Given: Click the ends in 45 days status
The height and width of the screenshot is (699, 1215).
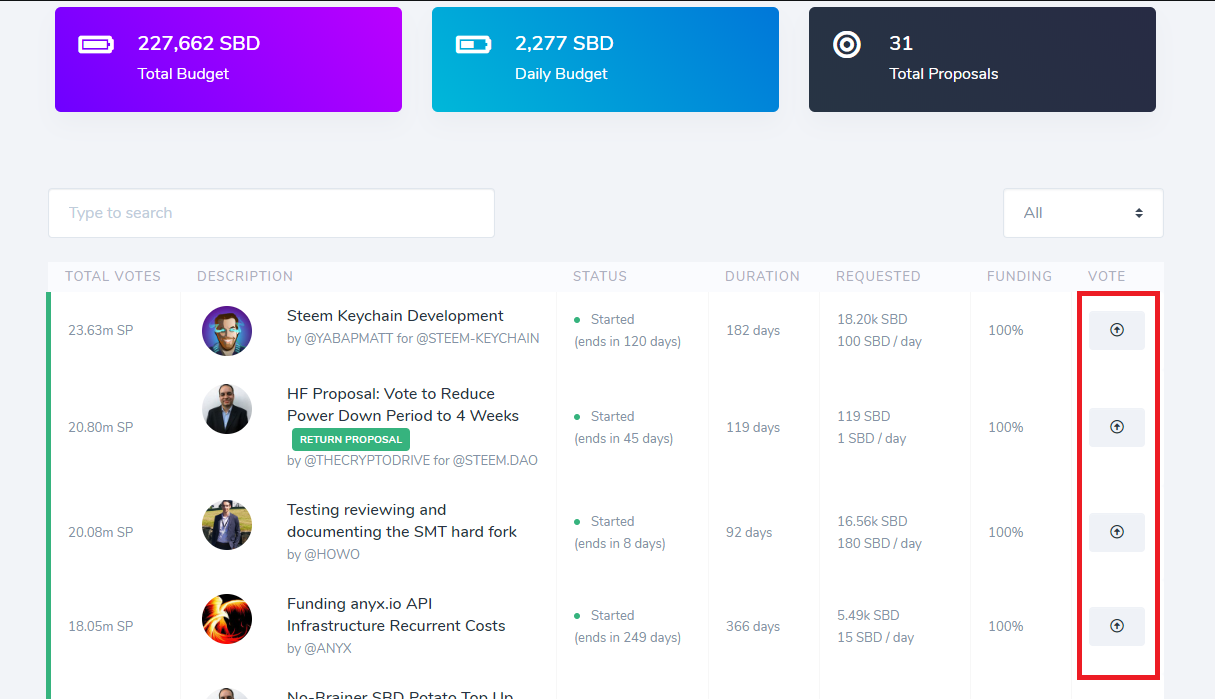Looking at the screenshot, I should point(623,438).
